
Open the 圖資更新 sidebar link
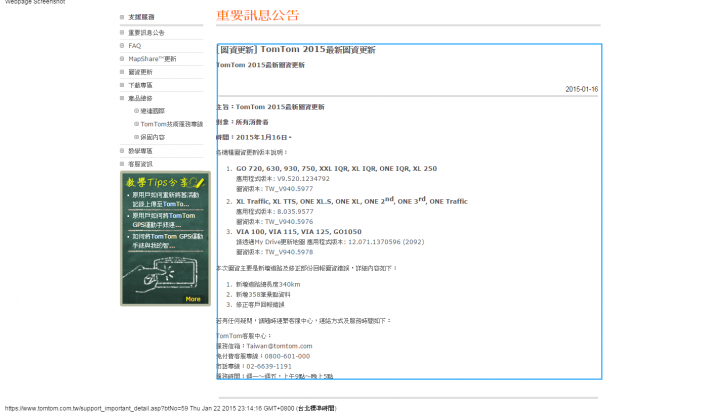coord(140,72)
